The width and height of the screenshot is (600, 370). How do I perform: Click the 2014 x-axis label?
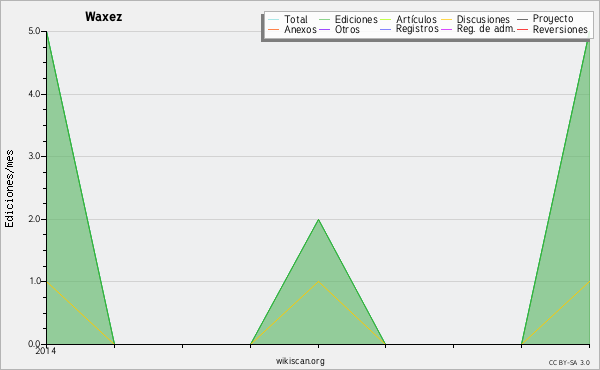[46, 350]
